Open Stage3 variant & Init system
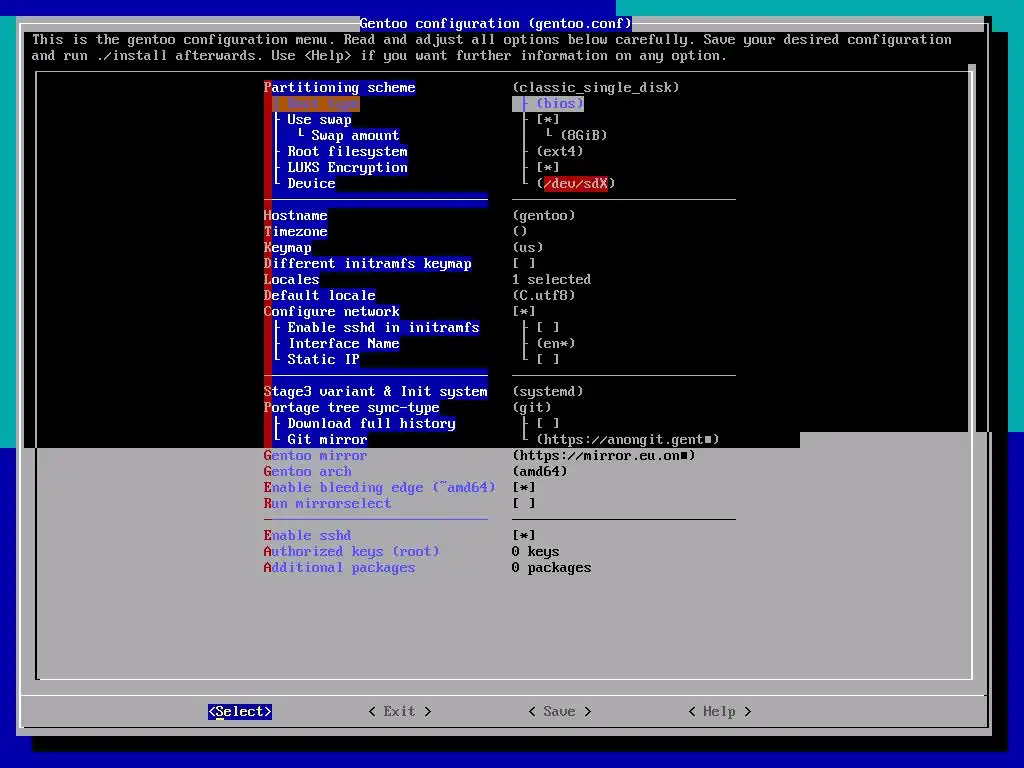This screenshot has width=1024, height=768. (x=376, y=391)
